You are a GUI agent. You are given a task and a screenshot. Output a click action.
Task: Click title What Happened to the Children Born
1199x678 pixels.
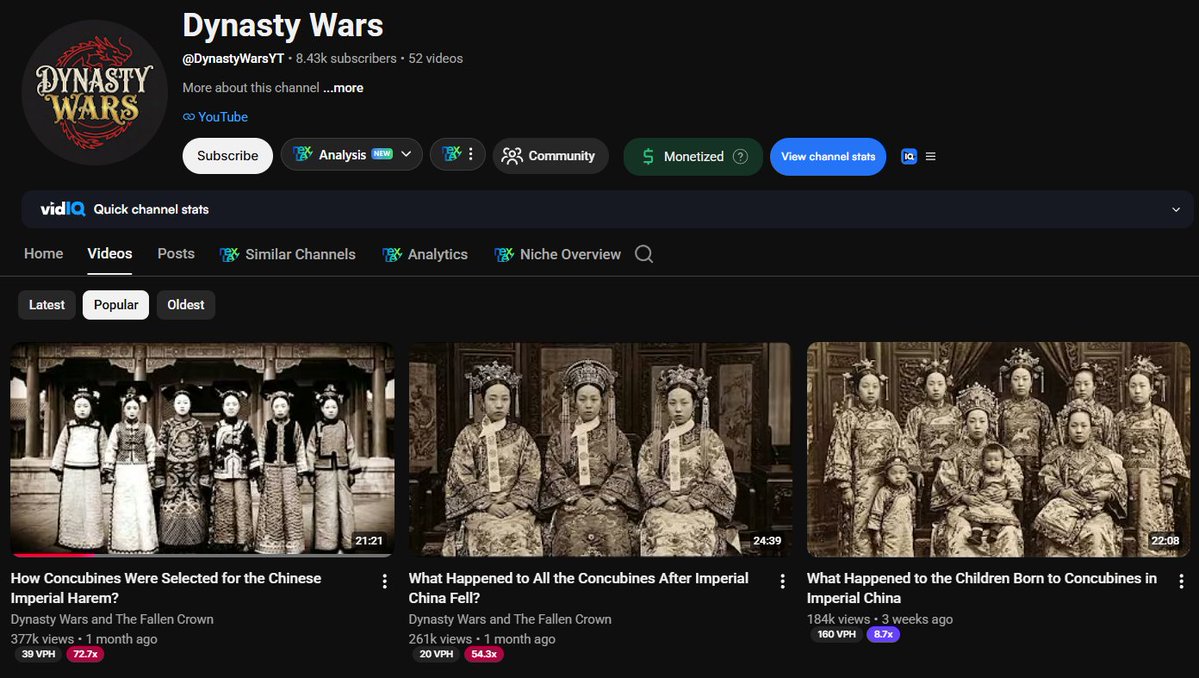[982, 588]
